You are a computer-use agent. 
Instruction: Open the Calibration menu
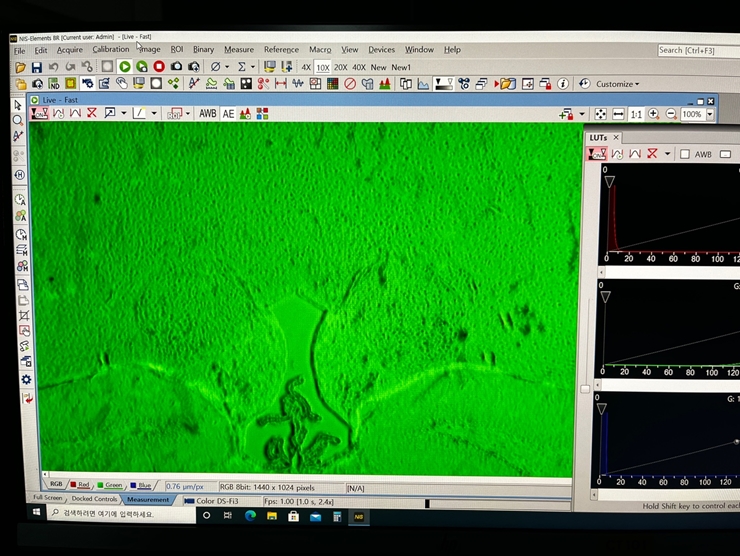click(x=111, y=49)
